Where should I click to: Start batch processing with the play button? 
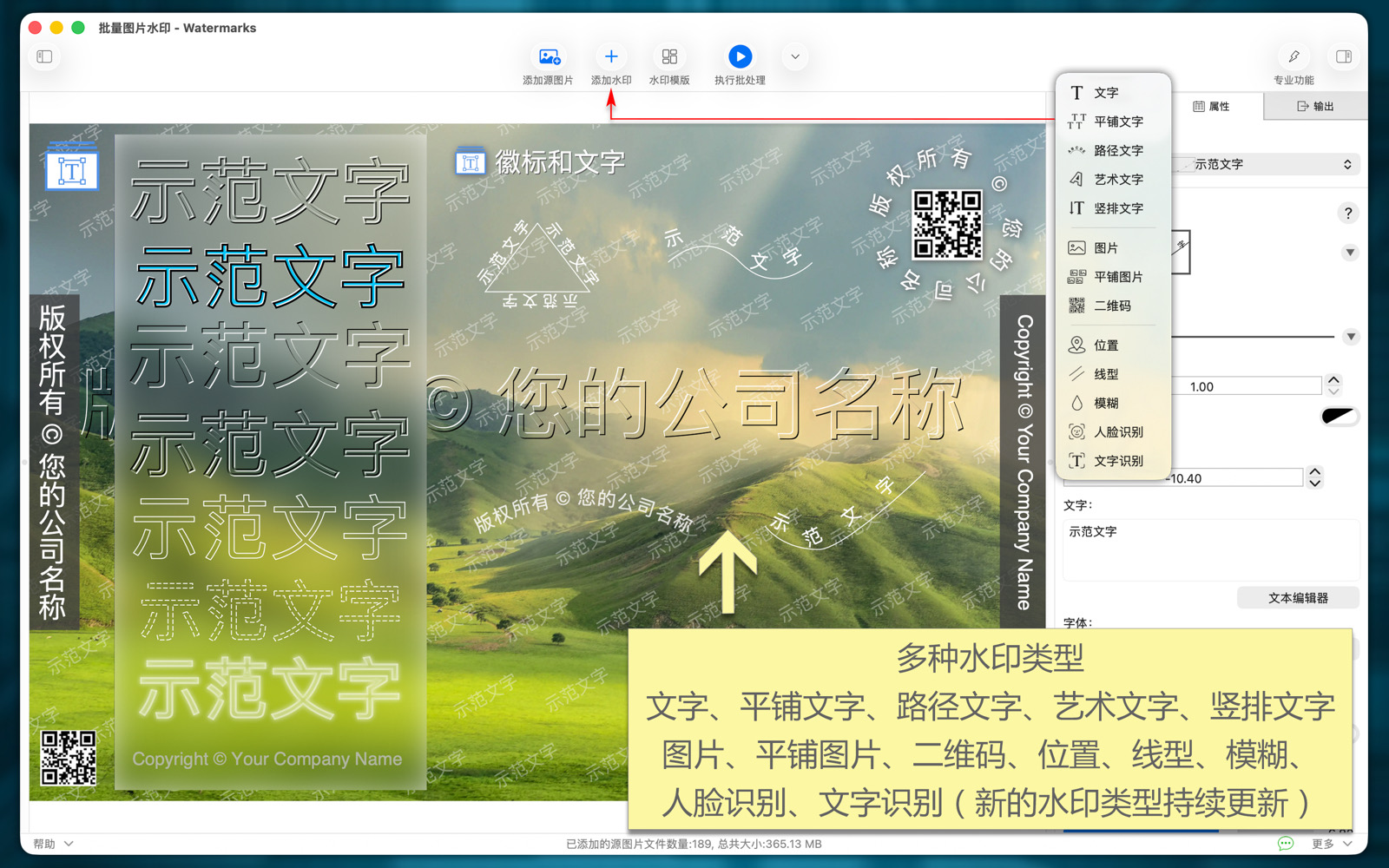click(740, 57)
